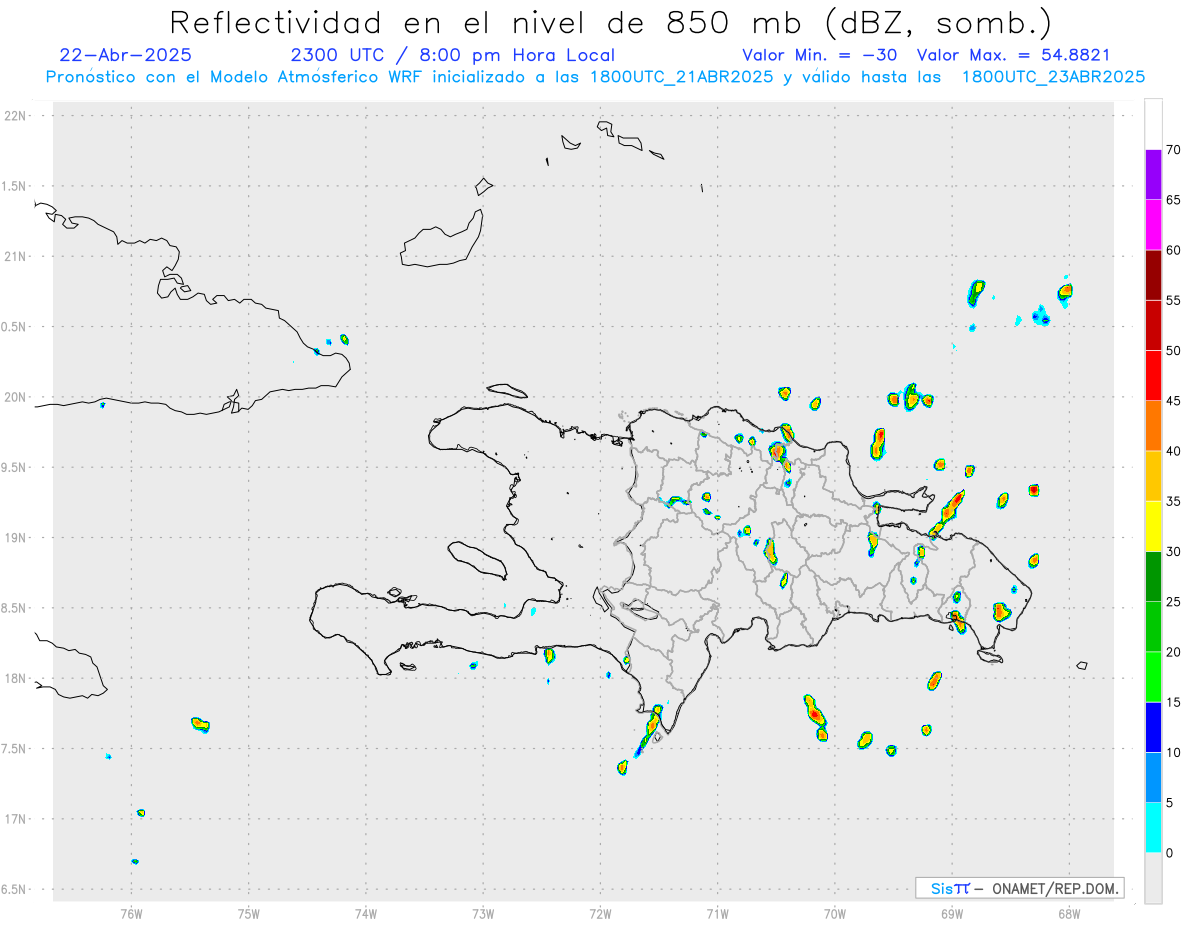1200x927 pixels.
Task: Select the magenta 60–65 dBZ colorbar segment
Action: (x=1153, y=225)
